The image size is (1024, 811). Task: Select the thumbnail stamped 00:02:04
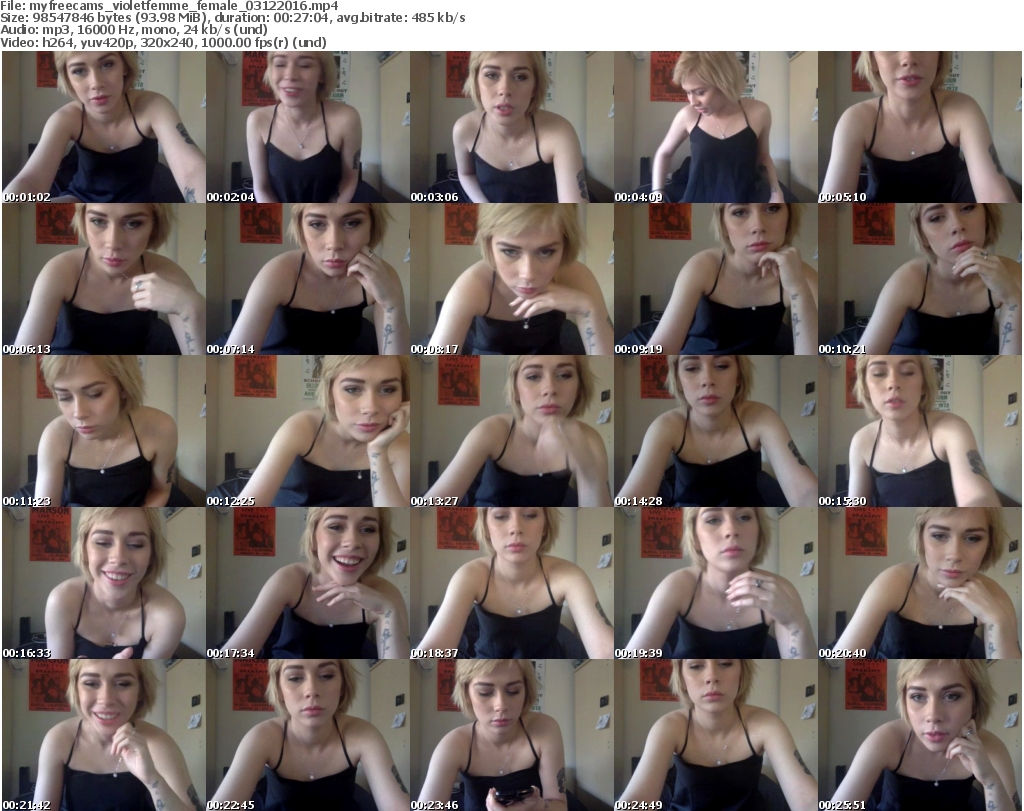pyautogui.click(x=308, y=127)
